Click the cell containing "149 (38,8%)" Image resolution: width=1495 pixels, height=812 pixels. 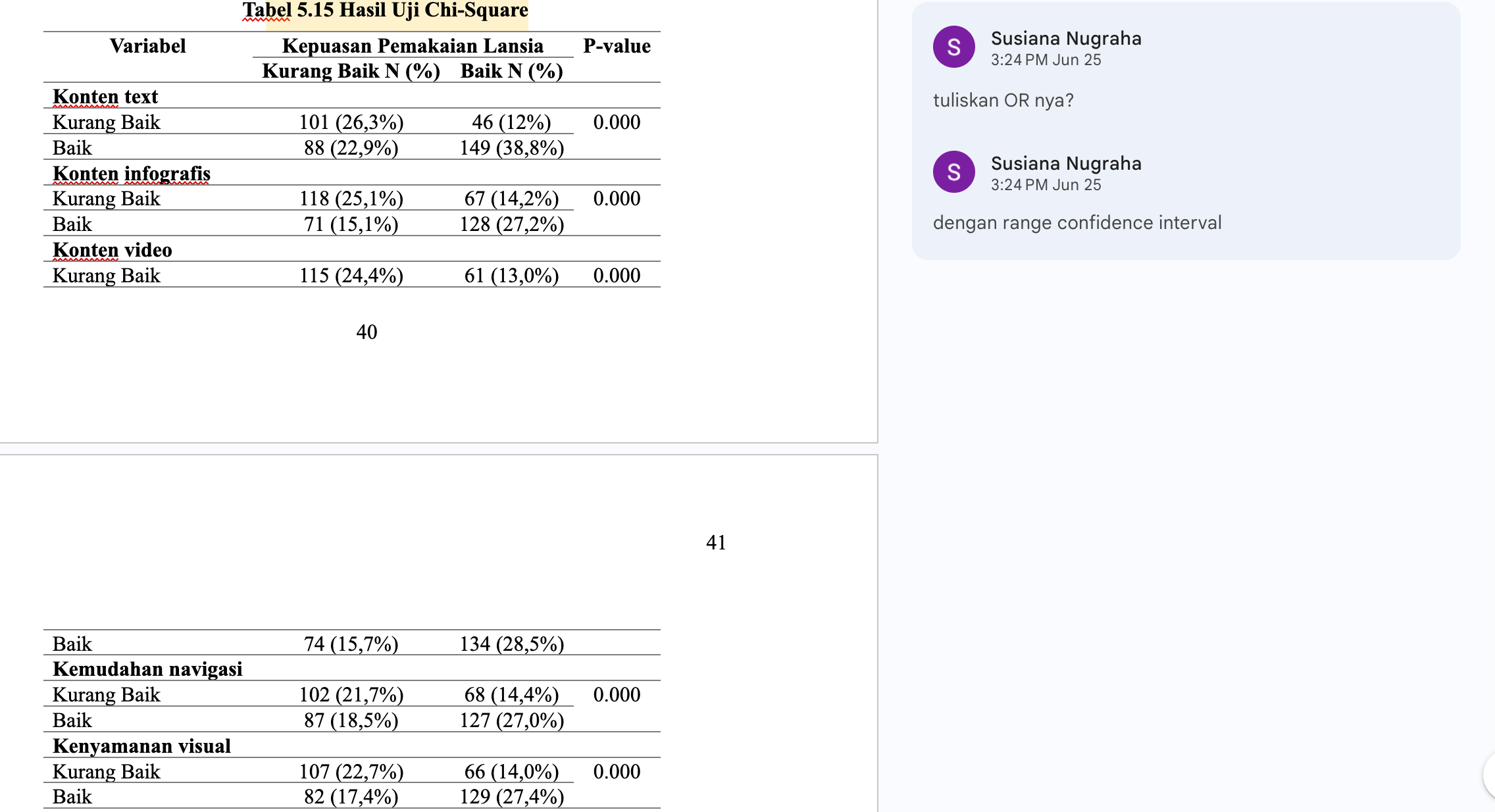[x=511, y=148]
